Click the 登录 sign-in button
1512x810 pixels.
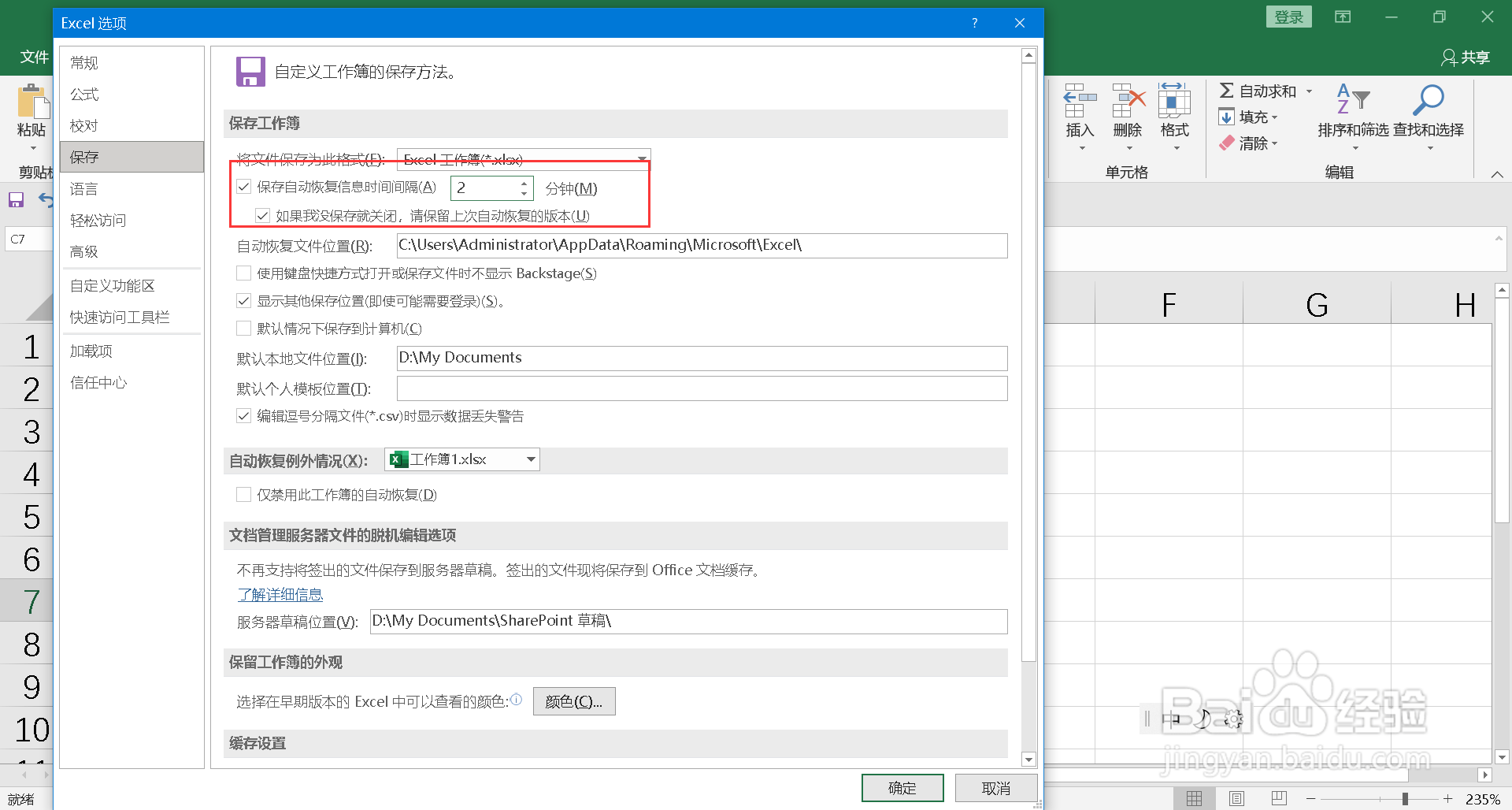click(1288, 17)
